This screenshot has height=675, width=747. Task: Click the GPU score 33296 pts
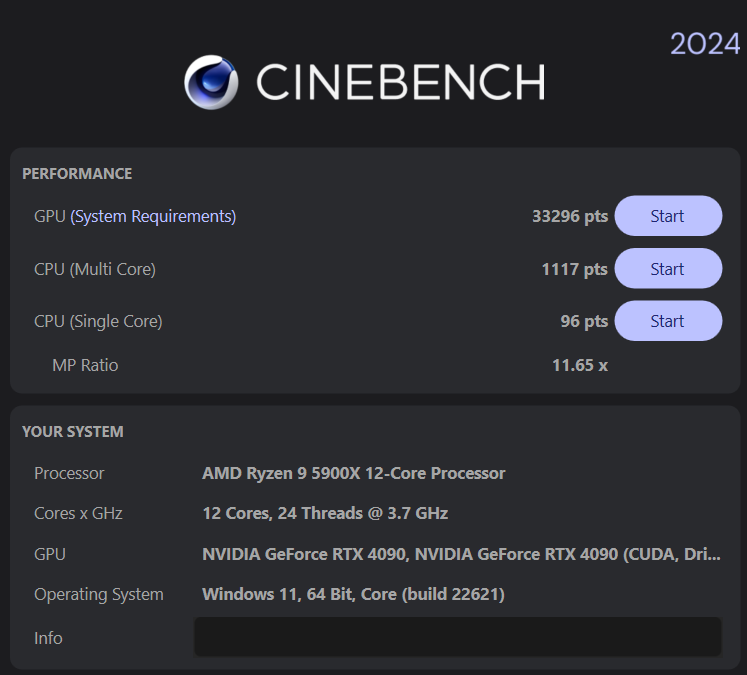point(569,216)
